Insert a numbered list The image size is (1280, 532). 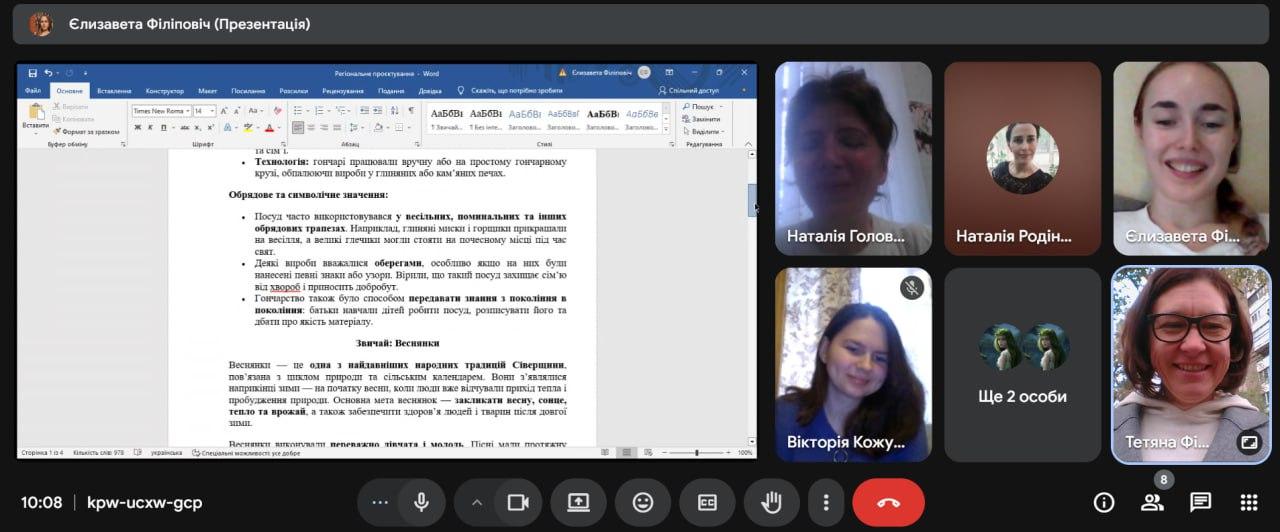point(317,111)
